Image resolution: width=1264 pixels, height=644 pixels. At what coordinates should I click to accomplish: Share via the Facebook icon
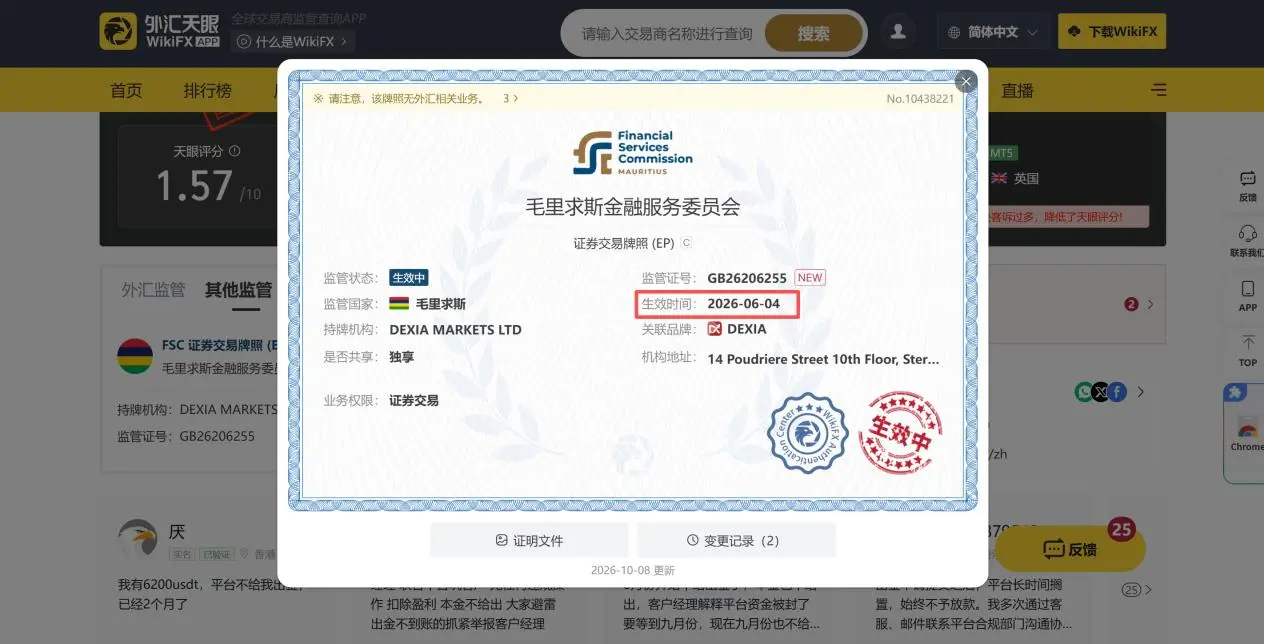click(1117, 392)
